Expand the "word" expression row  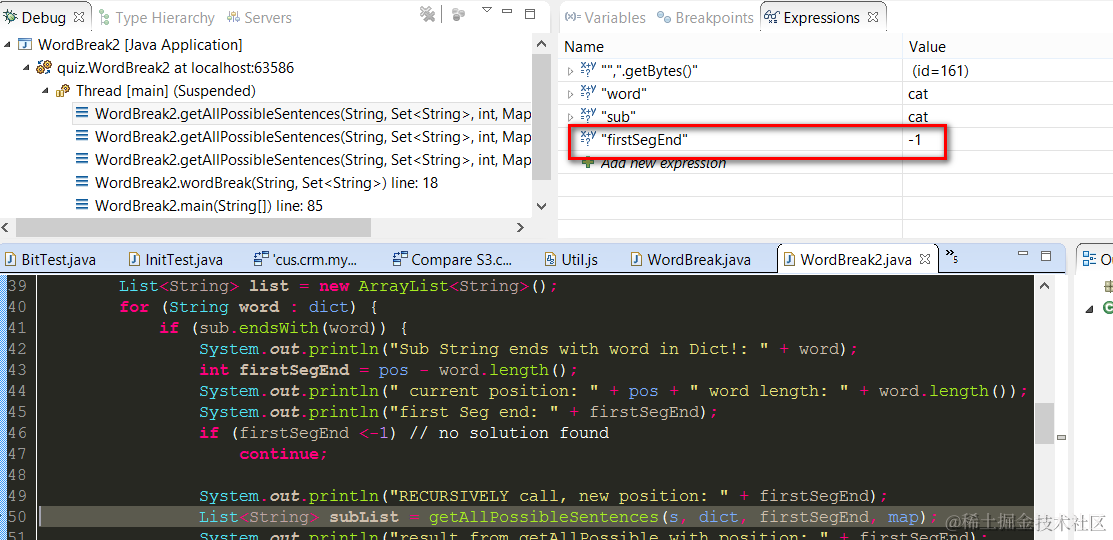click(x=570, y=94)
